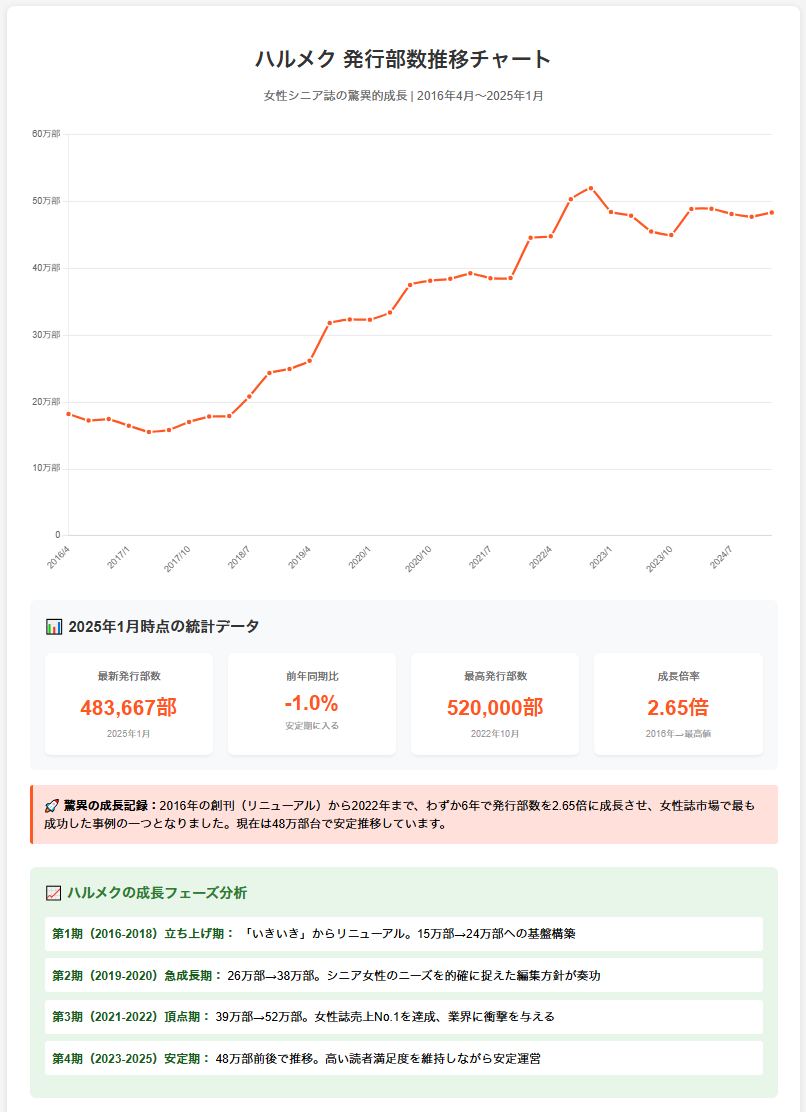Click the lowest data point on the line chart
Screen dimensions: 806x1112
pyautogui.click(x=148, y=432)
